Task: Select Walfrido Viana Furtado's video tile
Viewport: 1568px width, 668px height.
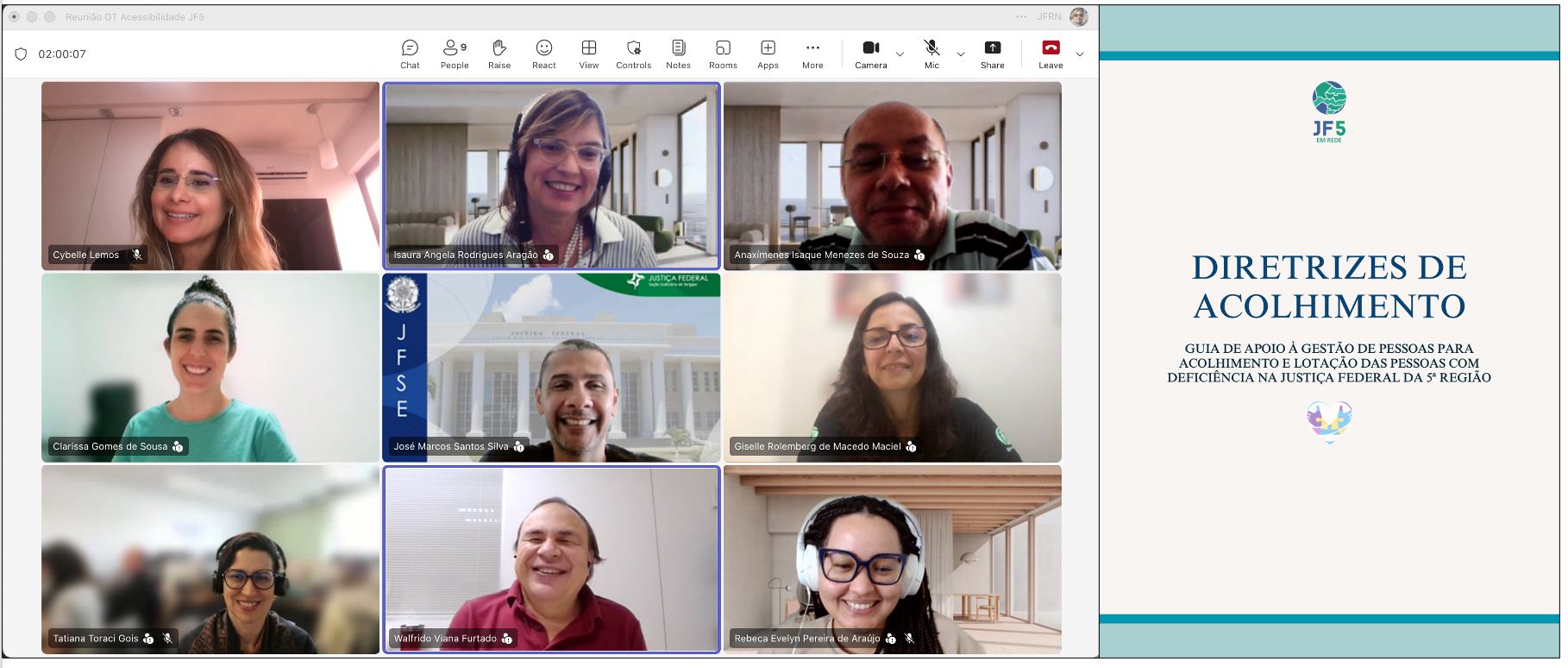Action: 552,559
